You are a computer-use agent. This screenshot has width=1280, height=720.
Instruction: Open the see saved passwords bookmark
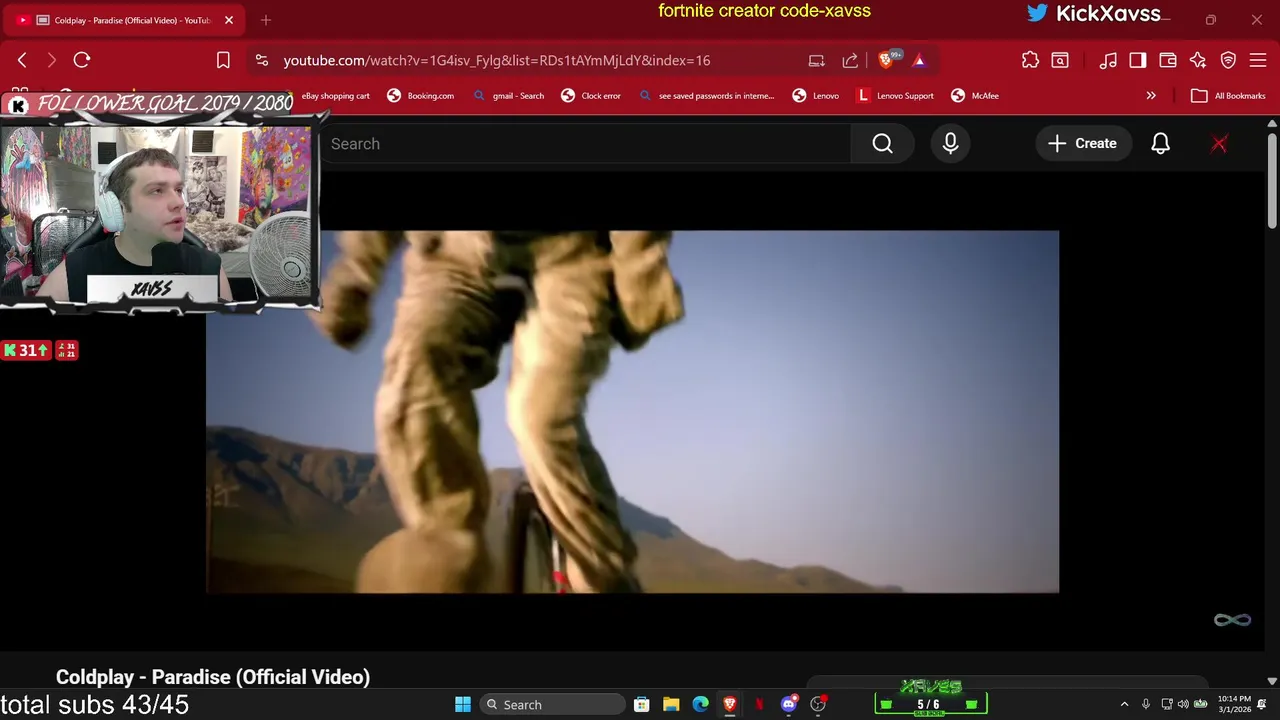(706, 96)
